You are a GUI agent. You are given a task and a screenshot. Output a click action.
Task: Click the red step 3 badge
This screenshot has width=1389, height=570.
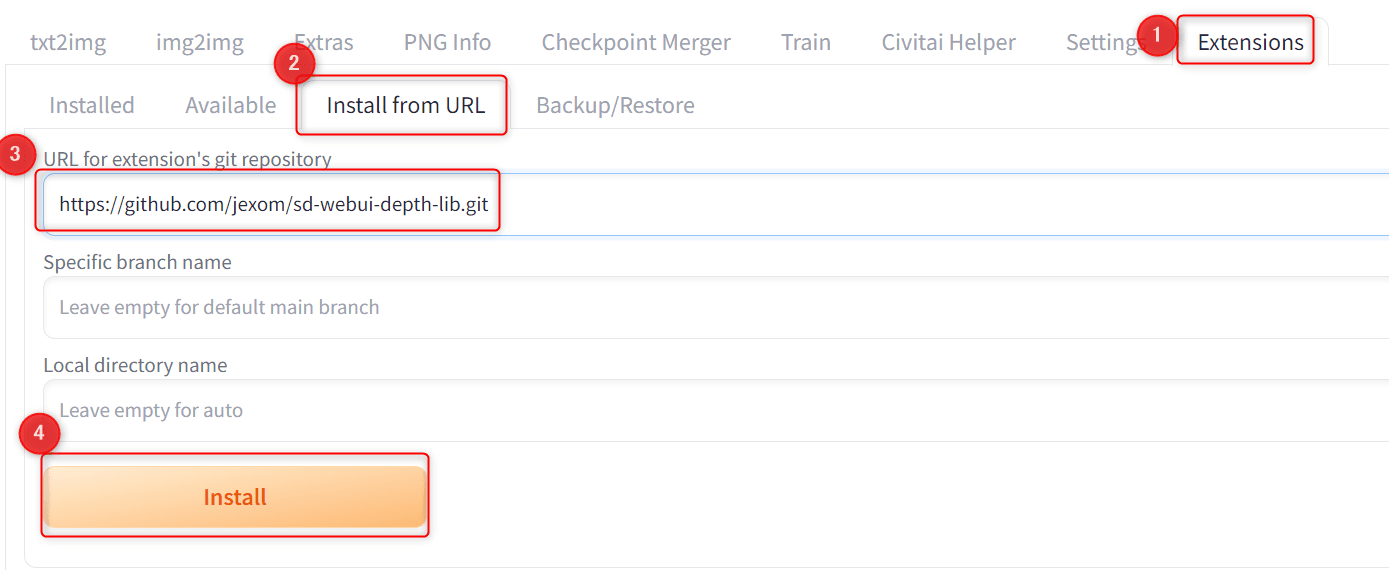tap(15, 155)
